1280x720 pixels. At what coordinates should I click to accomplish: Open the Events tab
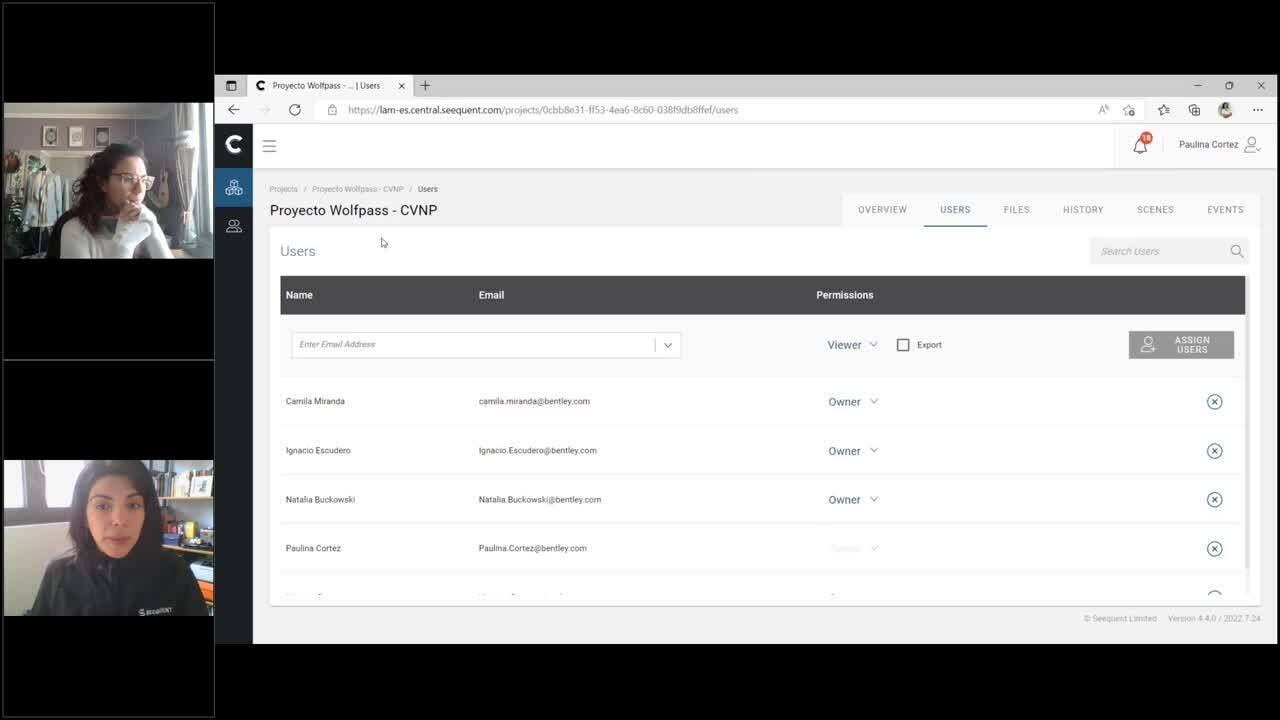(1225, 210)
